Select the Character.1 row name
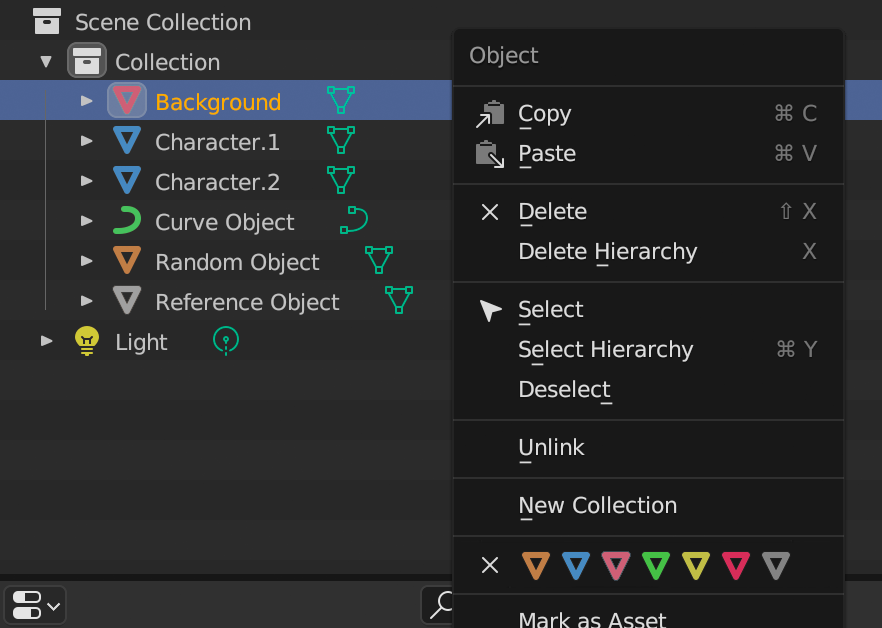Image resolution: width=882 pixels, height=628 pixels. click(217, 142)
